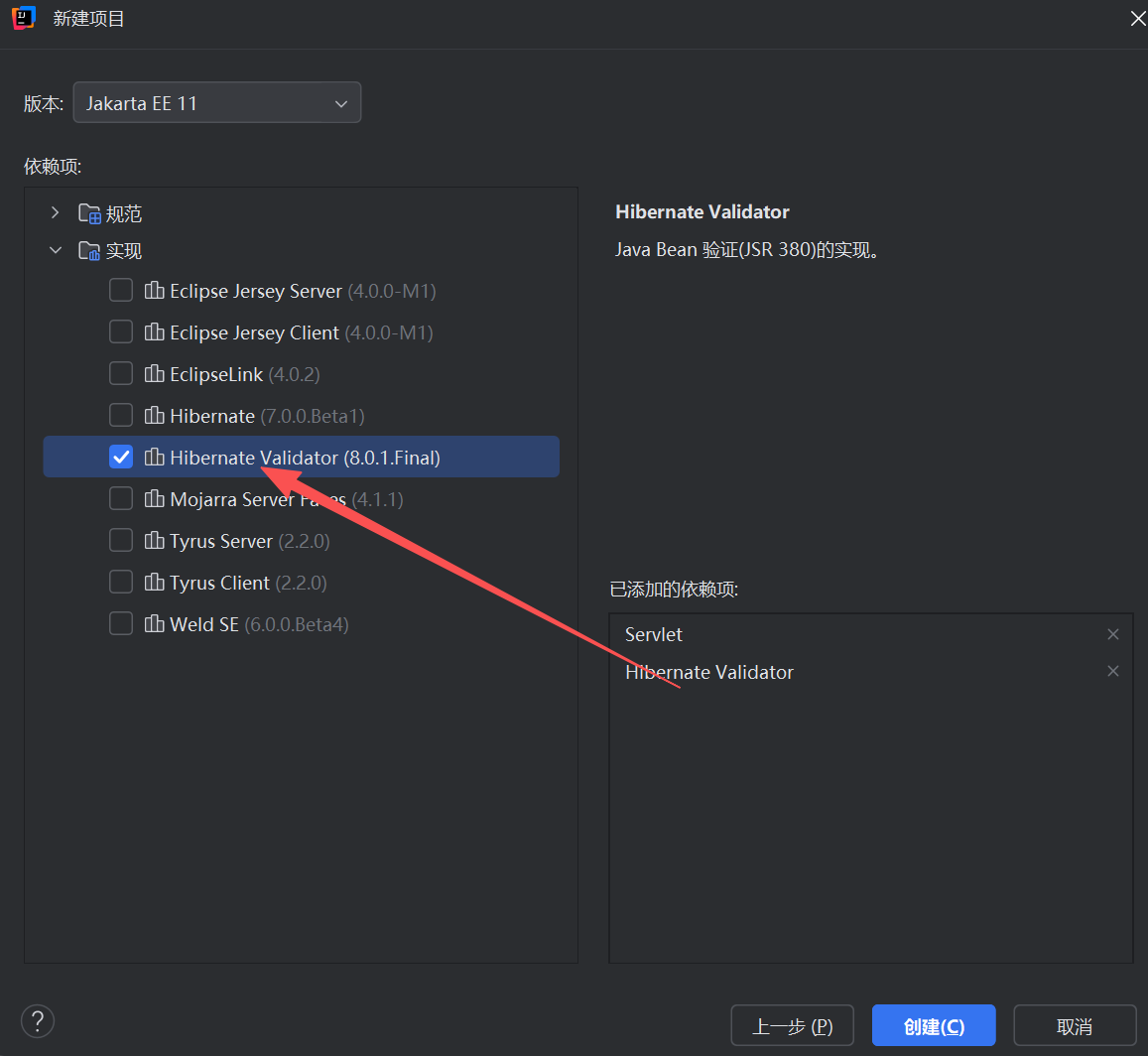This screenshot has width=1148, height=1056.
Task: Click the folder icon of 实现
Action: 89,251
